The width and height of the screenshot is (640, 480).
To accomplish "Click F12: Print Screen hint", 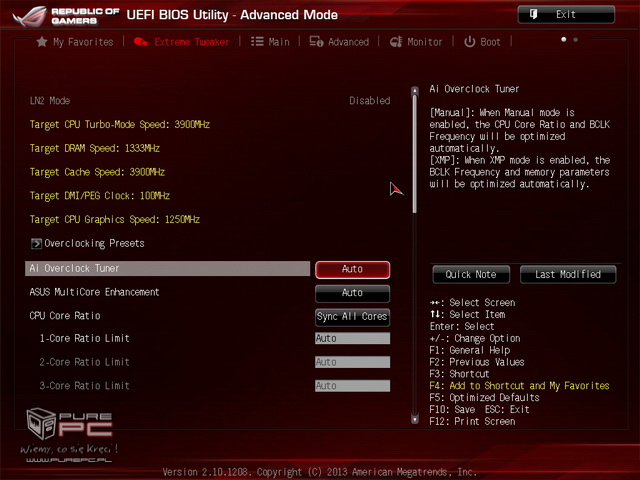I will click(472, 421).
